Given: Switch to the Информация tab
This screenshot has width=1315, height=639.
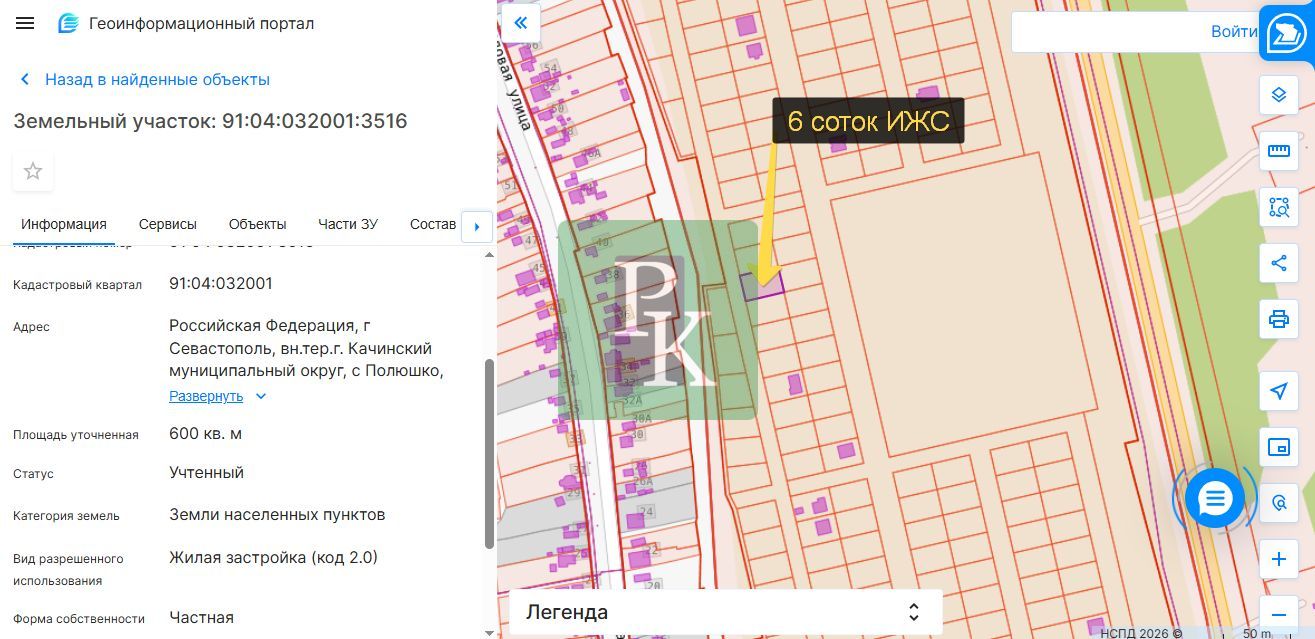Looking at the screenshot, I should click(64, 224).
